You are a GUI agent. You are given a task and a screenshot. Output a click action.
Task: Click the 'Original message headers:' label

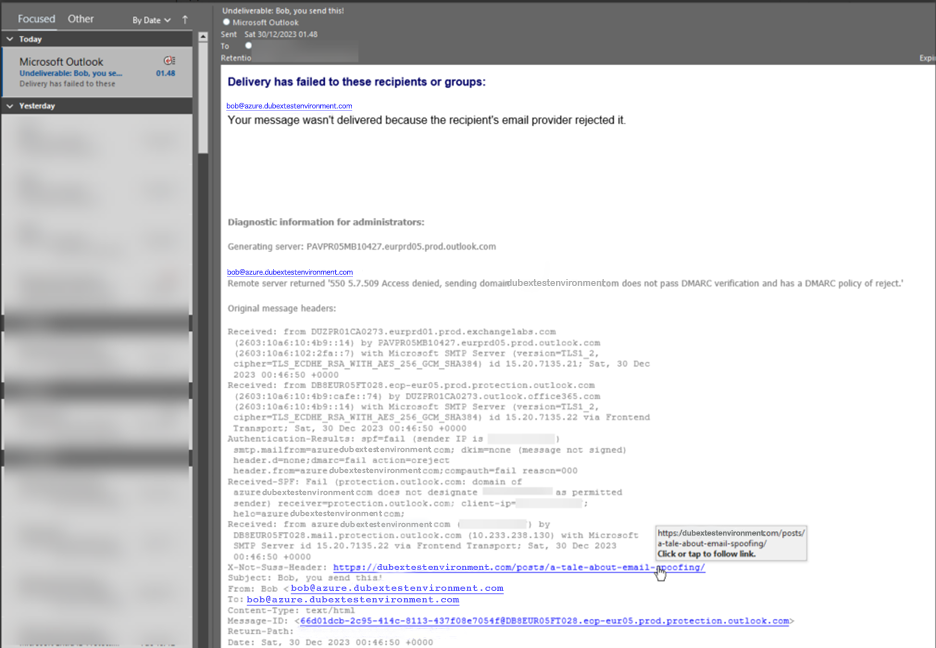(x=282, y=308)
